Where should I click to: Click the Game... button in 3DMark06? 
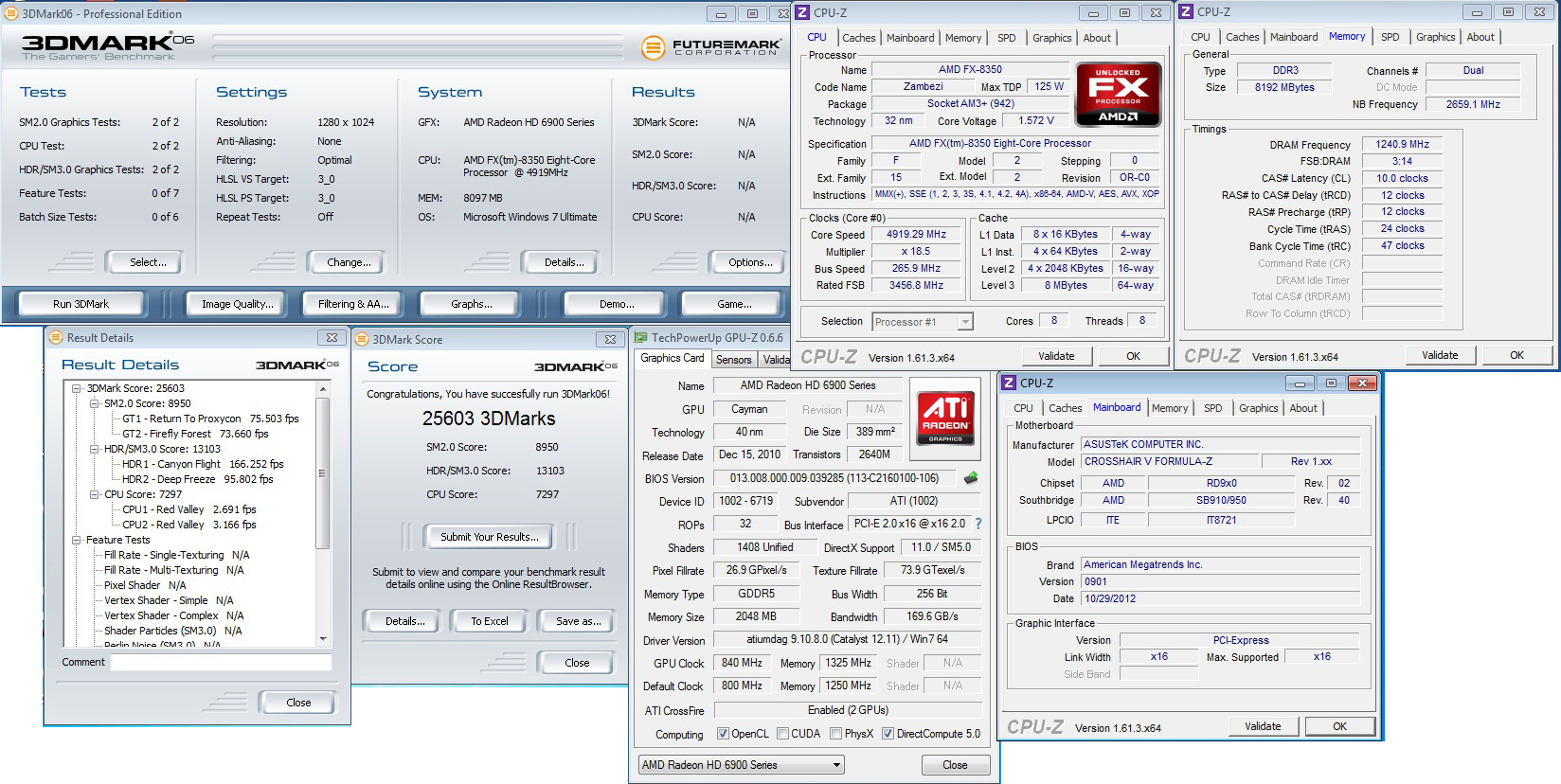(734, 304)
